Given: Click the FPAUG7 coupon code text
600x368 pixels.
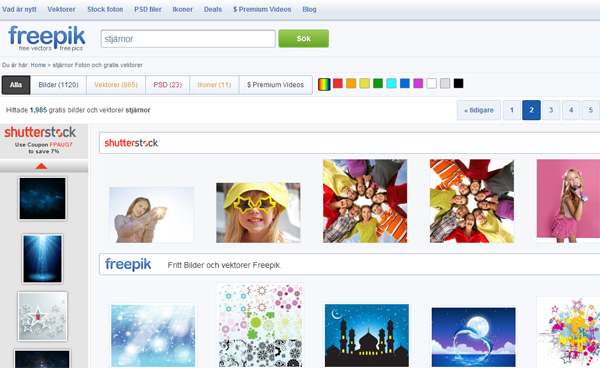Looking at the screenshot, I should click(61, 145).
